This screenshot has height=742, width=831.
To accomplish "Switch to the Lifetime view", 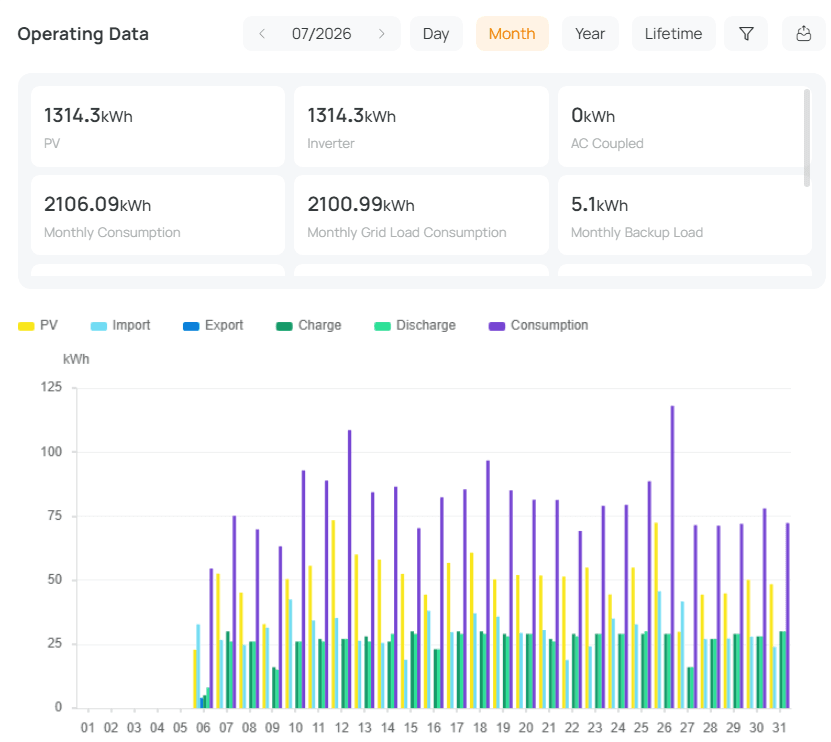I will [674, 34].
